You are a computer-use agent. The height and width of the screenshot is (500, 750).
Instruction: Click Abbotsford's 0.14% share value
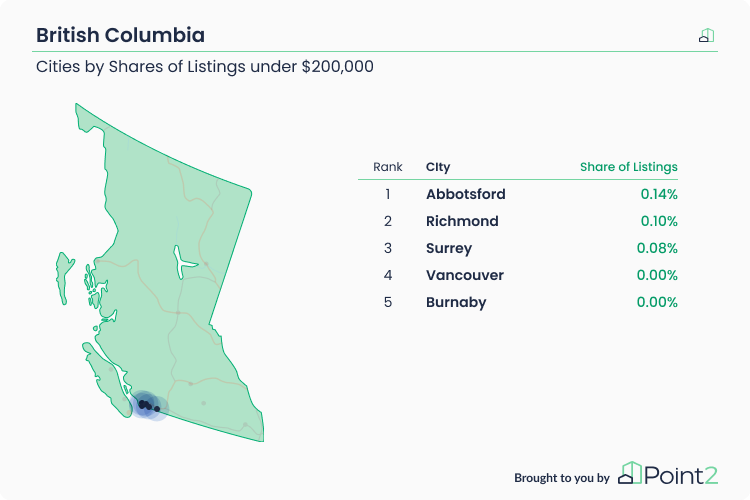pyautogui.click(x=659, y=194)
